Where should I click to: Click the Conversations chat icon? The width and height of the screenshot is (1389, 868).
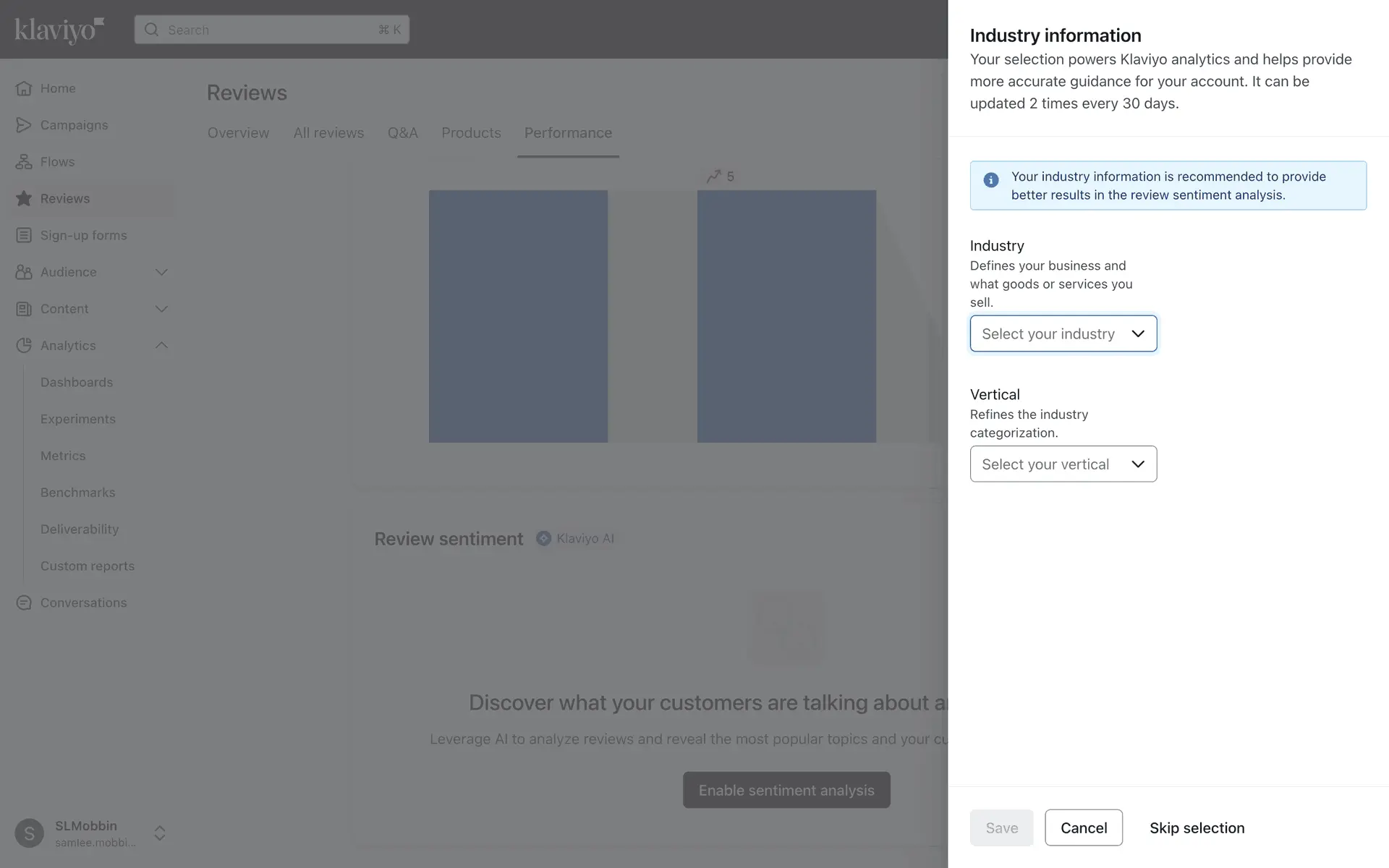point(24,603)
